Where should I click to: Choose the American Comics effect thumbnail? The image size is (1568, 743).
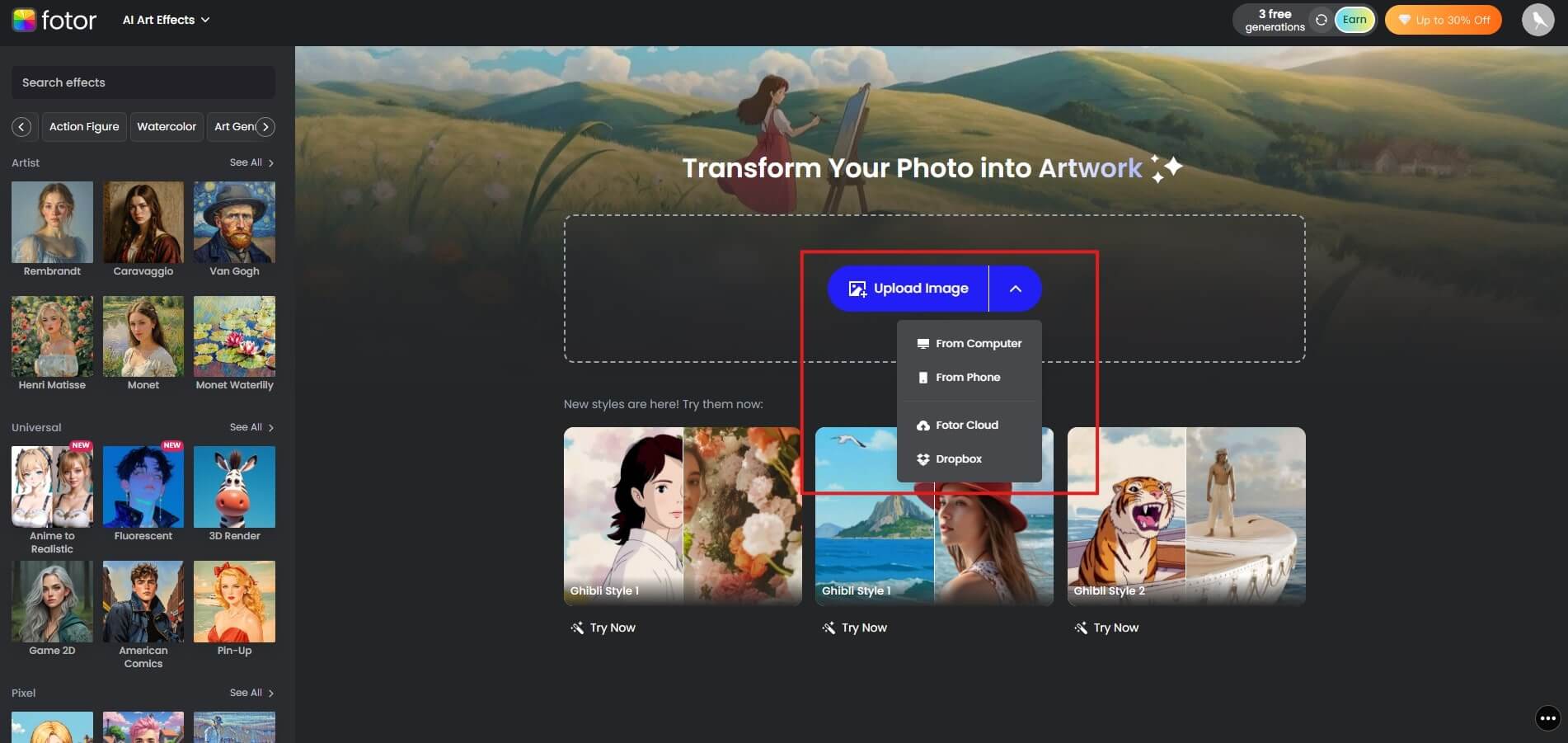click(143, 601)
